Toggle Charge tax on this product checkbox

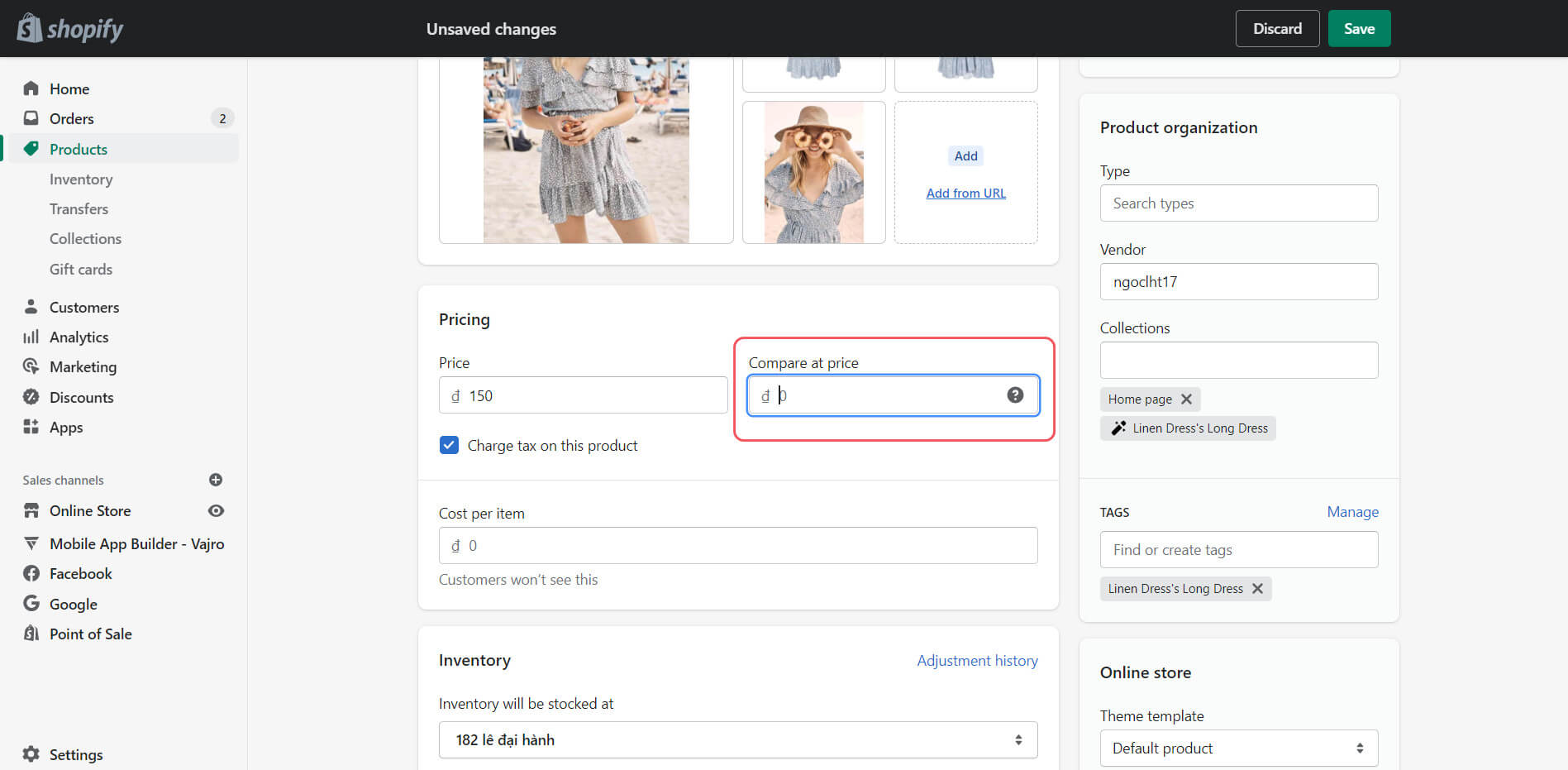tap(449, 445)
